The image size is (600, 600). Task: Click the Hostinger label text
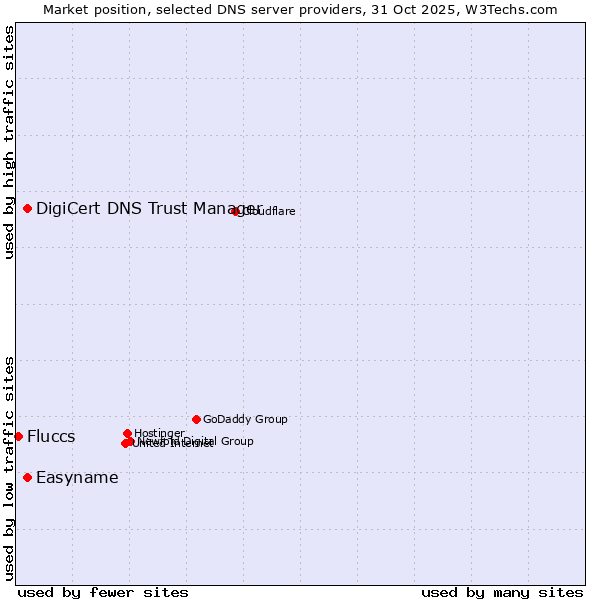159,433
